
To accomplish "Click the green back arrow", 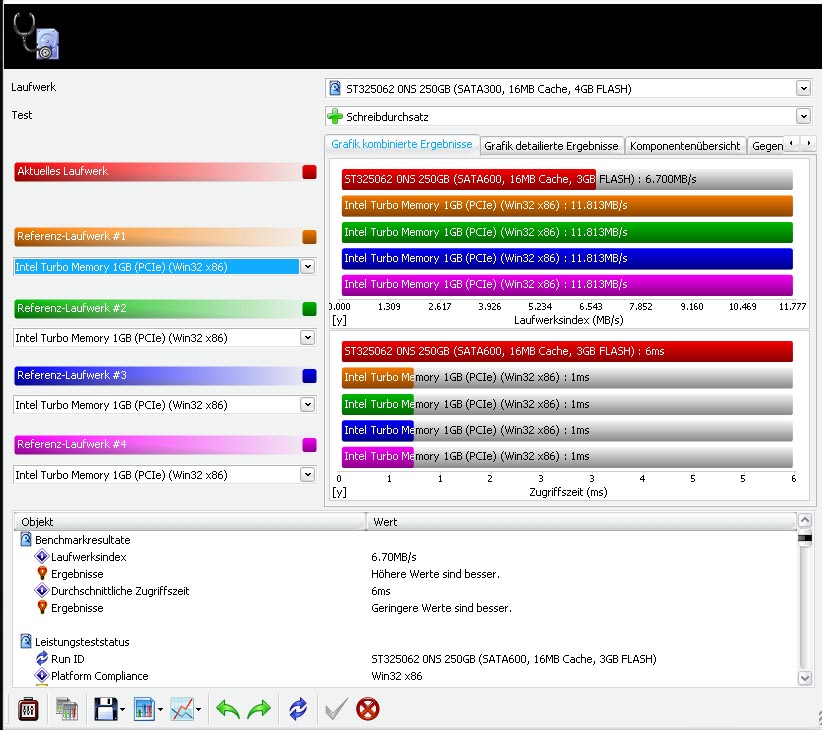I will (228, 710).
